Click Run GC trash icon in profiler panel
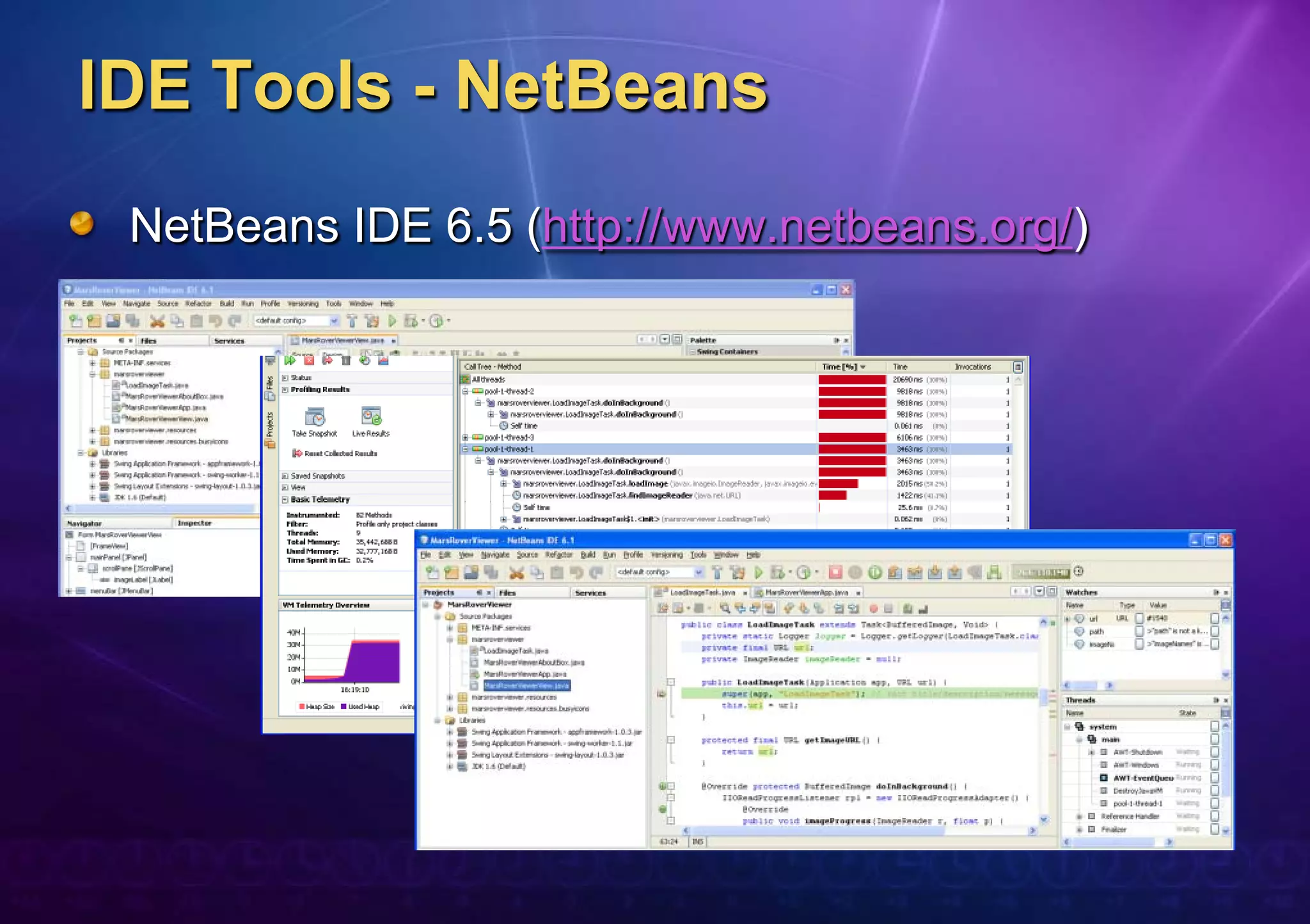 pos(346,361)
